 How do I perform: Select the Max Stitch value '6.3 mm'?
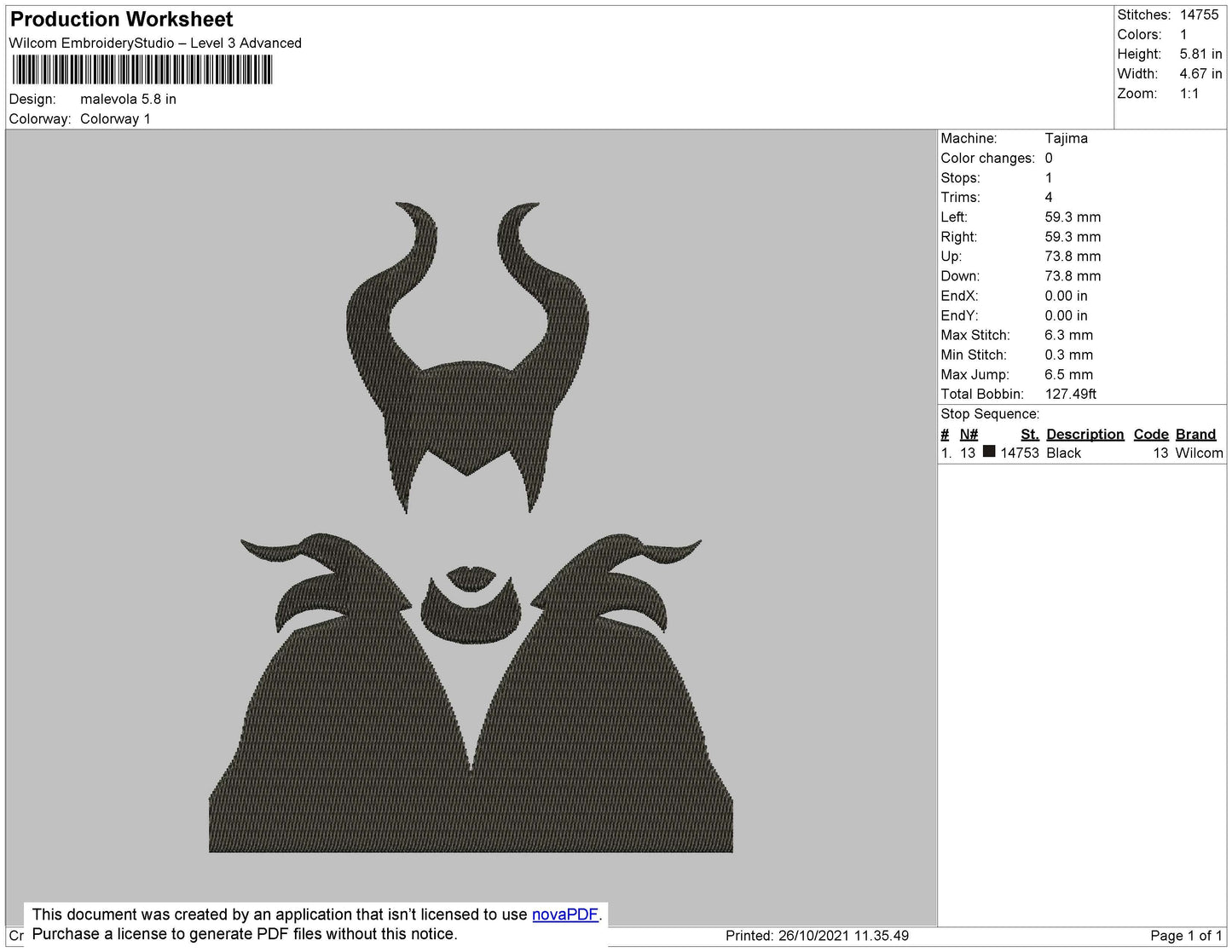tap(1068, 335)
